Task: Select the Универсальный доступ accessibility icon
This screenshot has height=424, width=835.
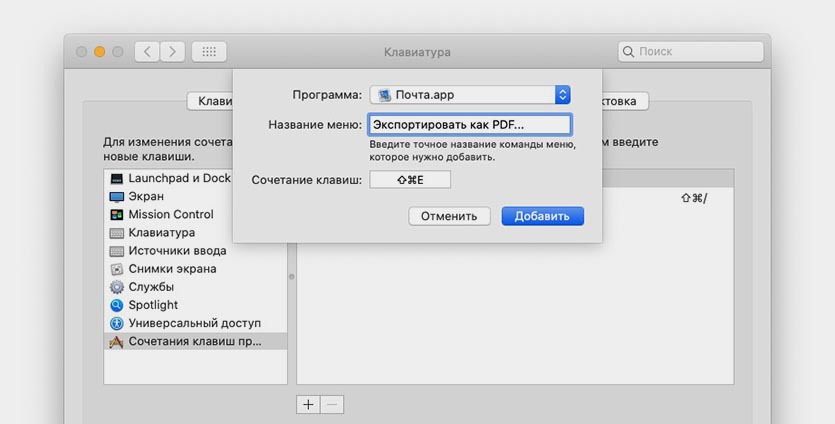Action: pyautogui.click(x=117, y=323)
